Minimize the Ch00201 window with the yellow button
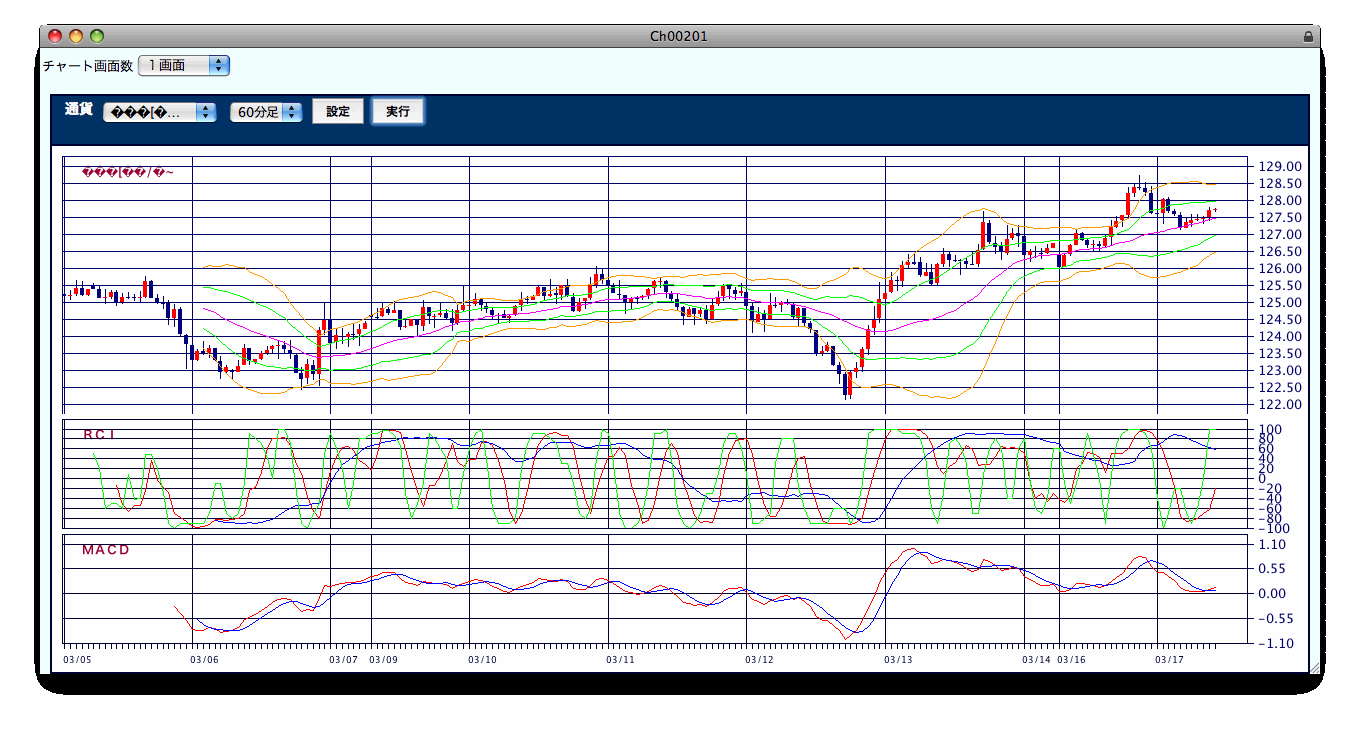 [76, 36]
